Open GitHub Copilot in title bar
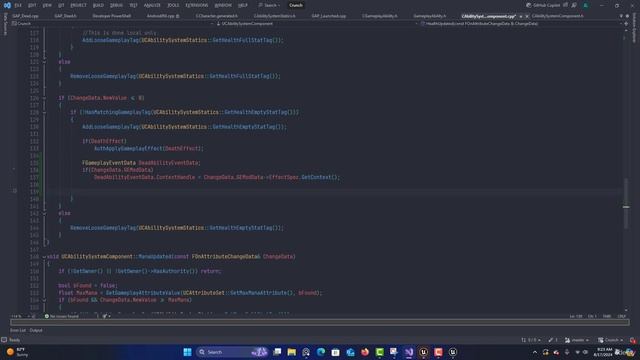 [x=543, y=5]
